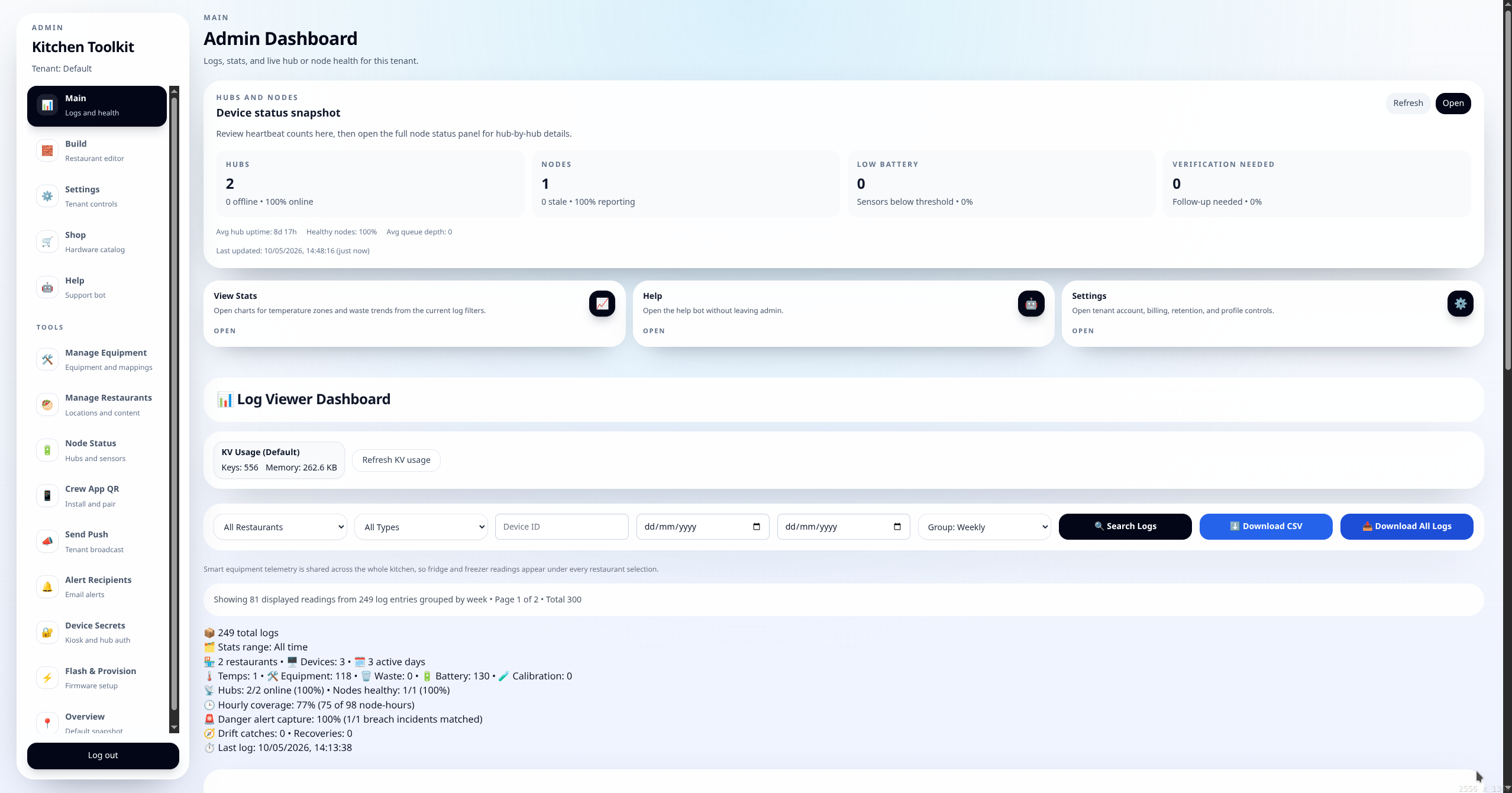Open the Alert Recipients bell icon
The image size is (1512, 793).
click(47, 587)
